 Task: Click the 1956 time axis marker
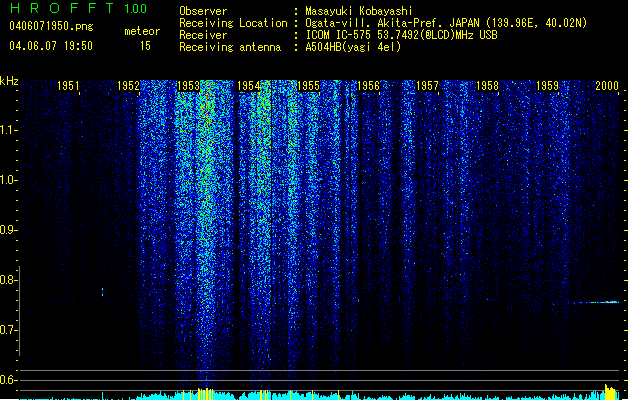pyautogui.click(x=368, y=85)
